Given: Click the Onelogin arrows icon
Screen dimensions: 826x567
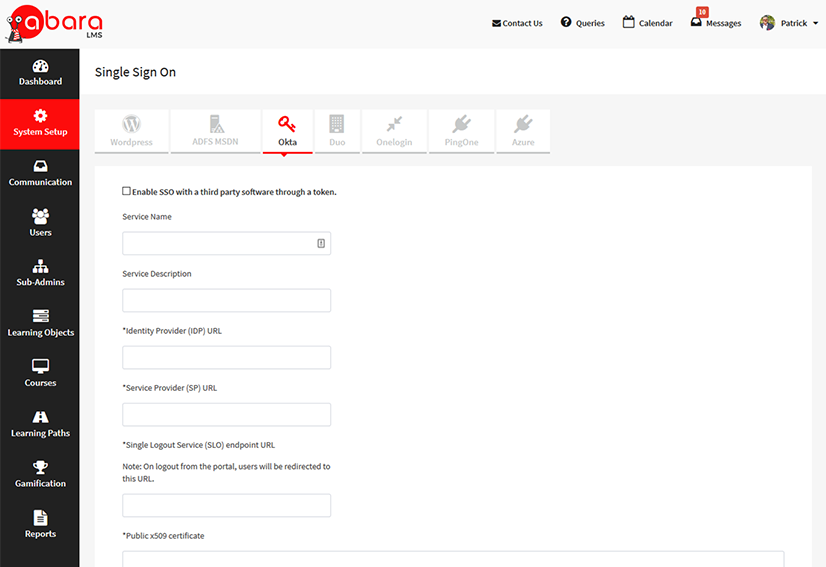Looking at the screenshot, I should [x=394, y=124].
